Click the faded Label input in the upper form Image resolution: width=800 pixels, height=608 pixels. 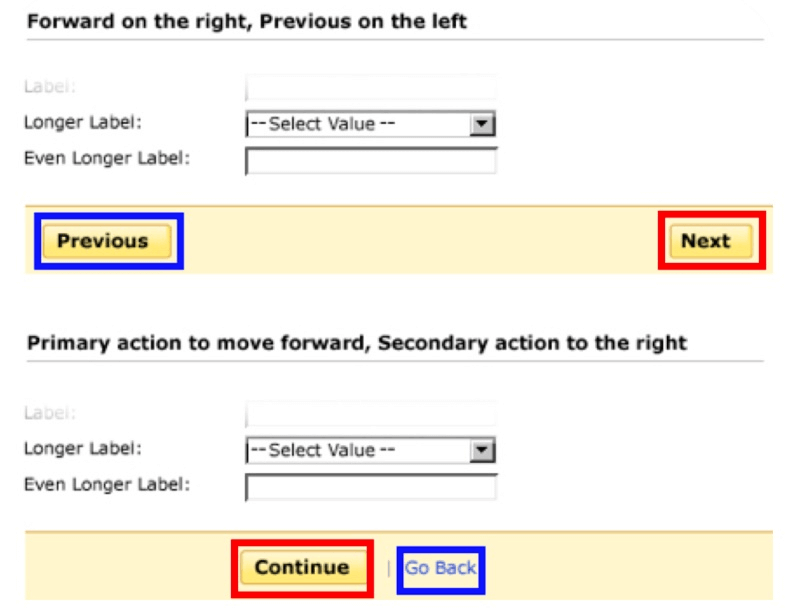pos(371,88)
